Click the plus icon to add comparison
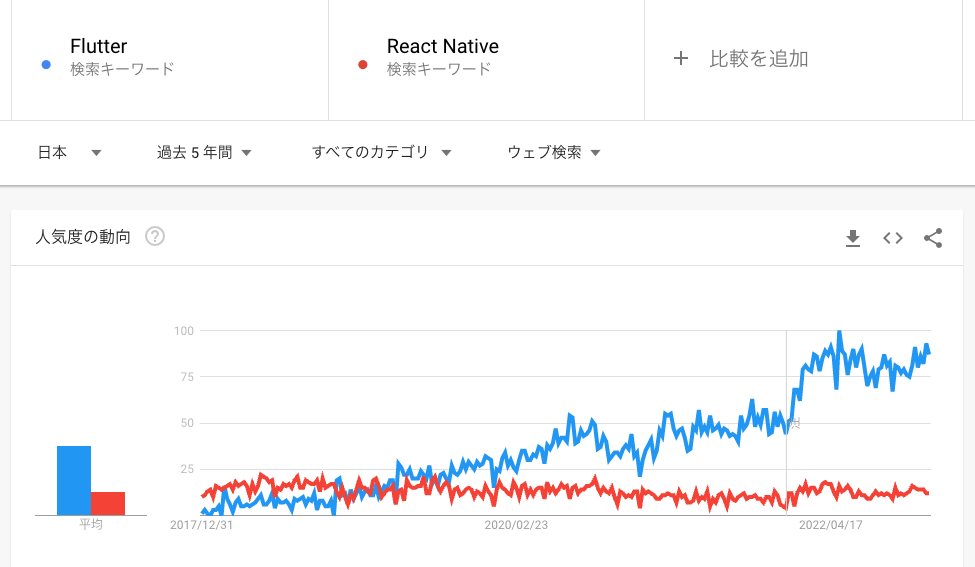 (x=681, y=58)
